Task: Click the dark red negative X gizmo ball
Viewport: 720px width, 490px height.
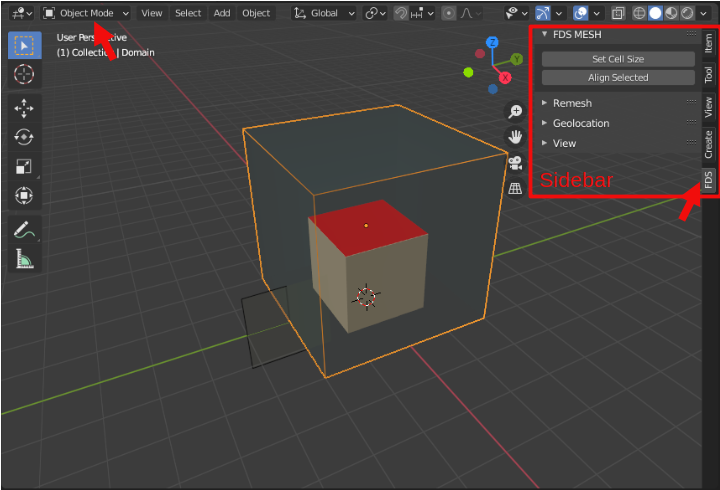Action: tap(480, 54)
